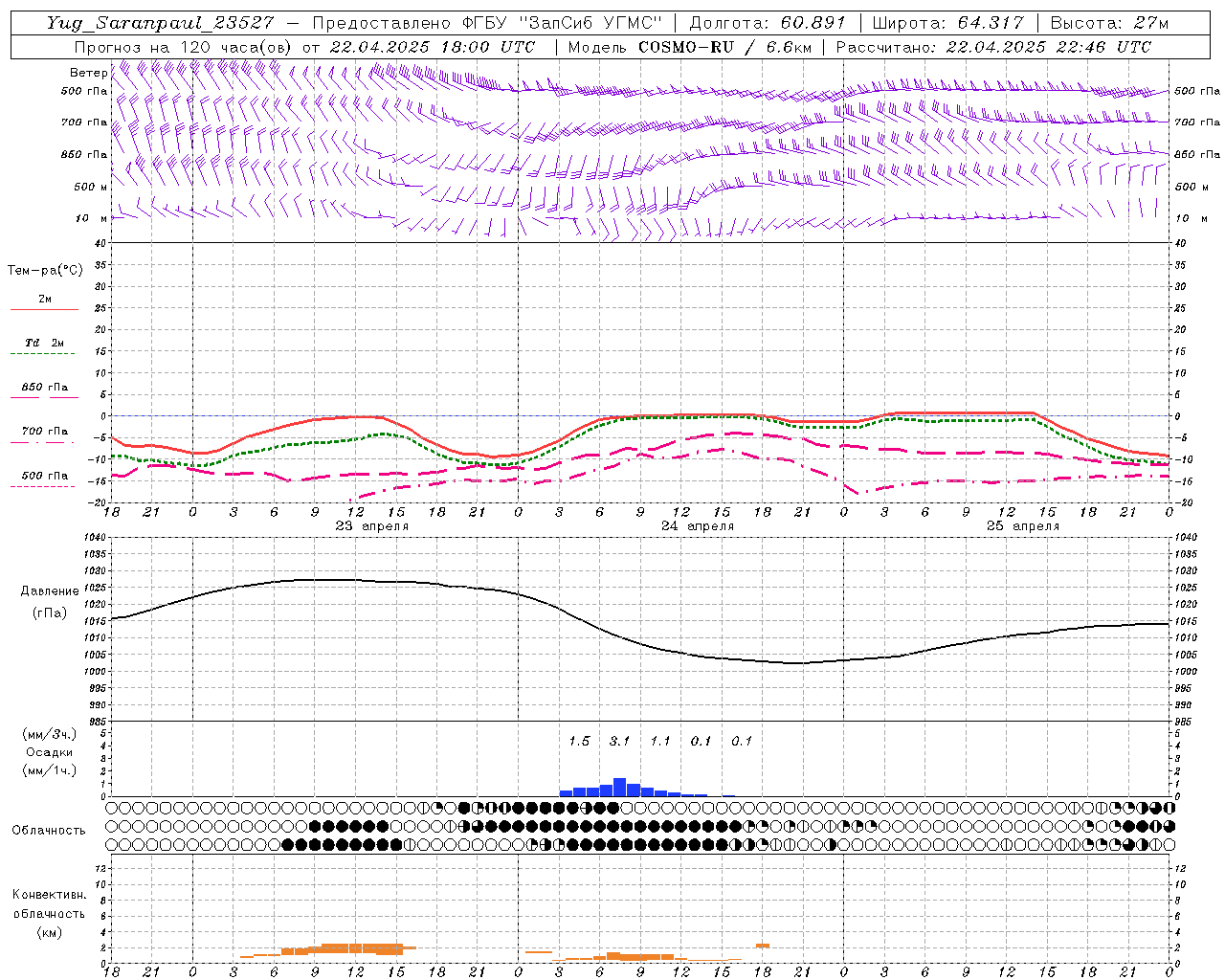Click the (км) convective height unit label

point(49,932)
